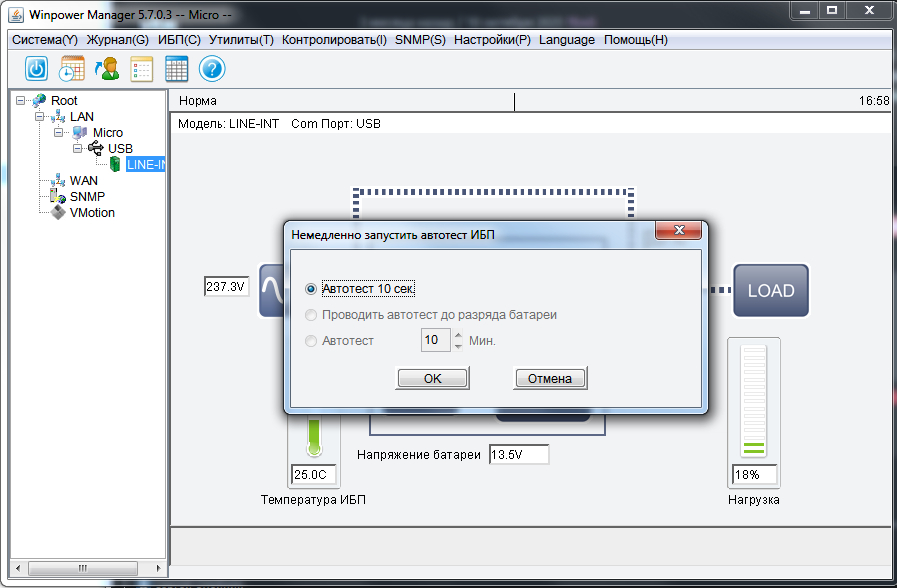Click the Модель: LINE-INT label

coord(228,124)
